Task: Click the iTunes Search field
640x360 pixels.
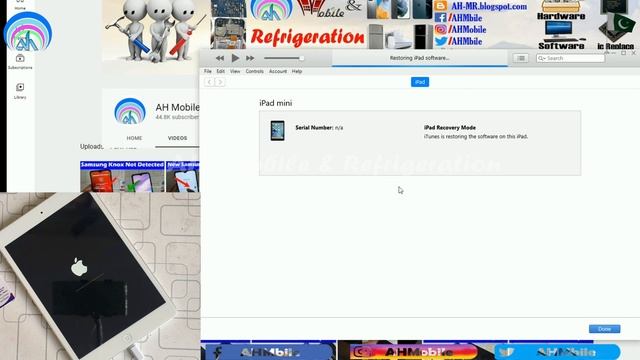Action: click(x=570, y=58)
